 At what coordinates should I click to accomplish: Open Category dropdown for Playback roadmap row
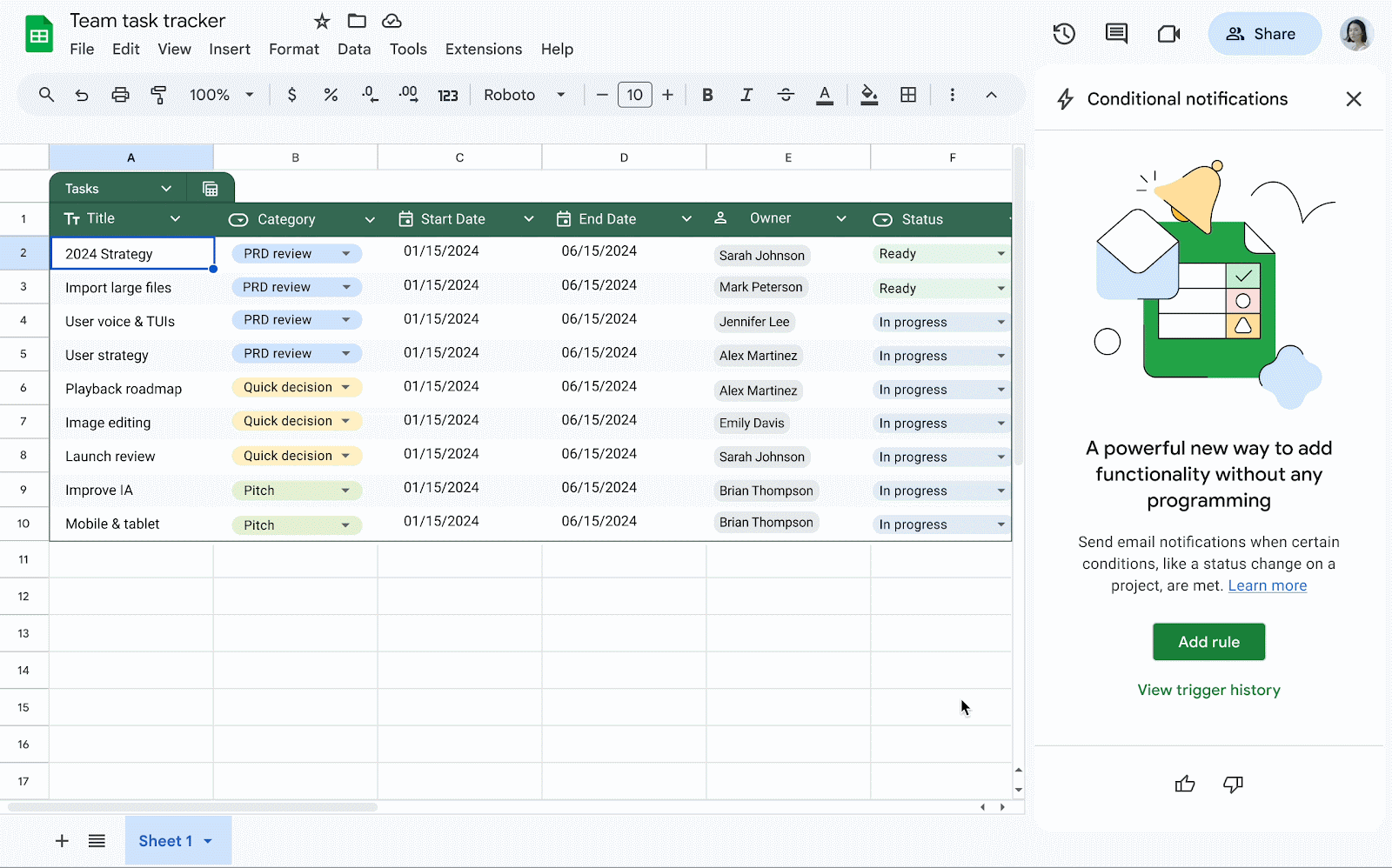pyautogui.click(x=345, y=388)
